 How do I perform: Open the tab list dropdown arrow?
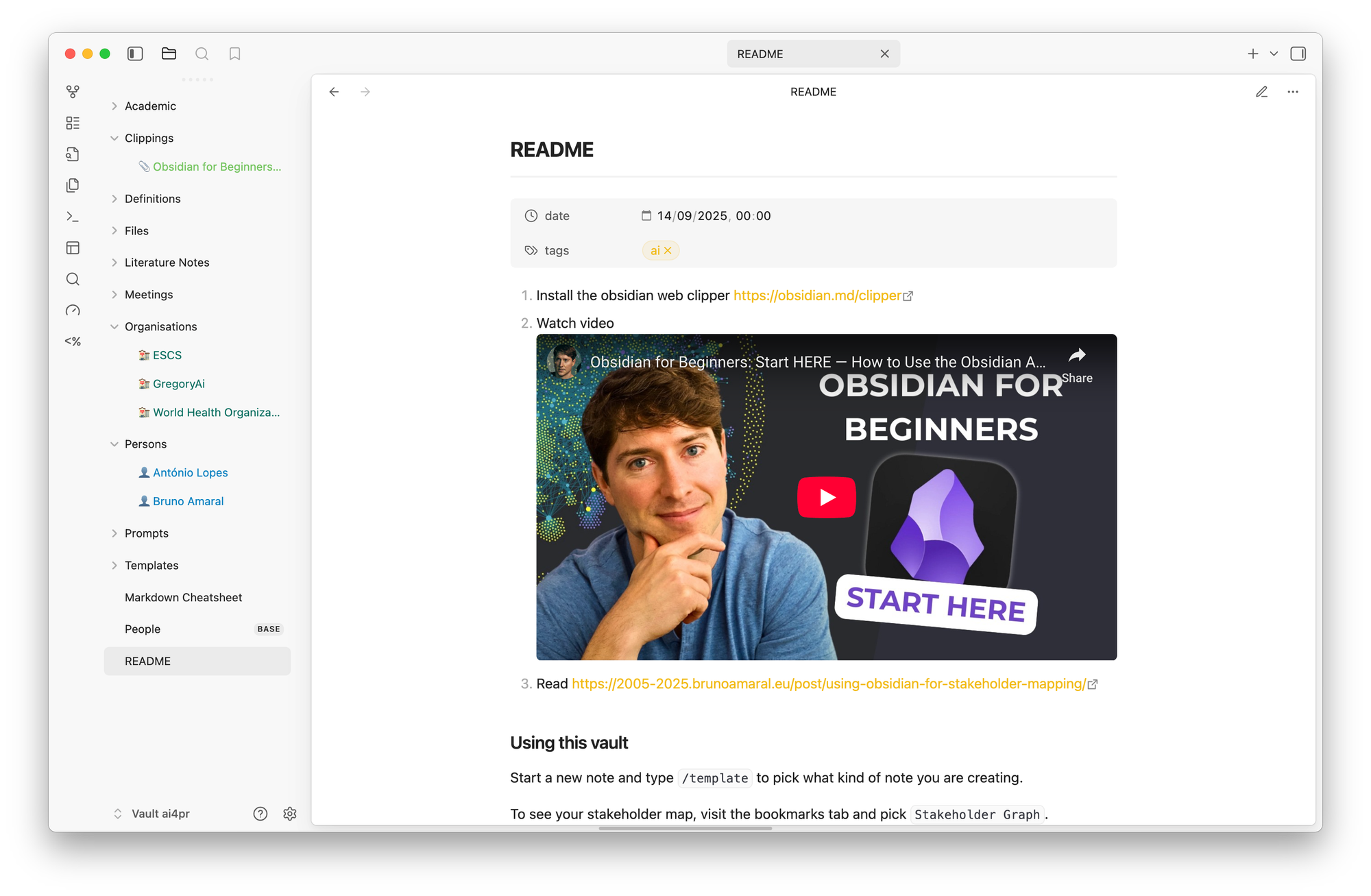click(1274, 53)
